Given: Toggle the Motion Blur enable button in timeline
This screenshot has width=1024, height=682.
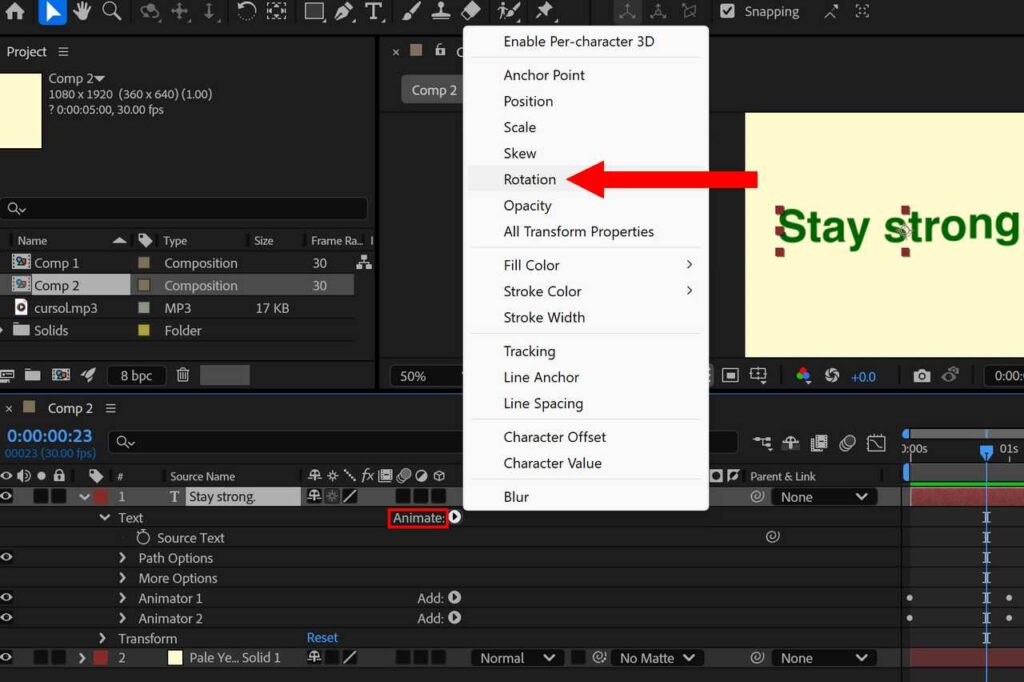Looking at the screenshot, I should [847, 444].
